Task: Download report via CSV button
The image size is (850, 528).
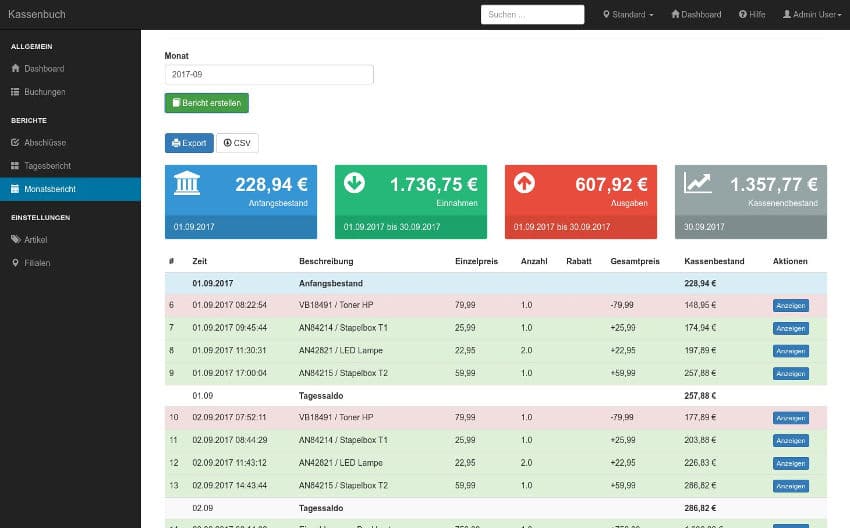Action: (237, 143)
